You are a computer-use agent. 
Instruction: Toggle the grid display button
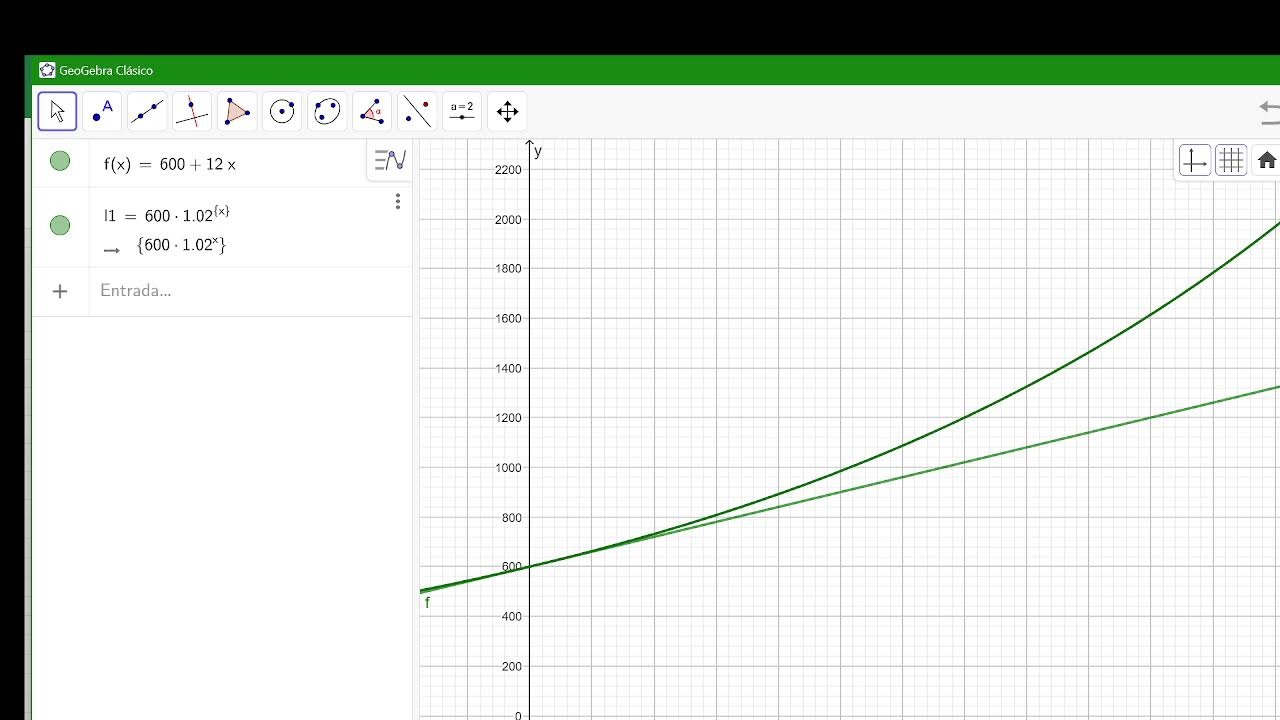pyautogui.click(x=1231, y=160)
